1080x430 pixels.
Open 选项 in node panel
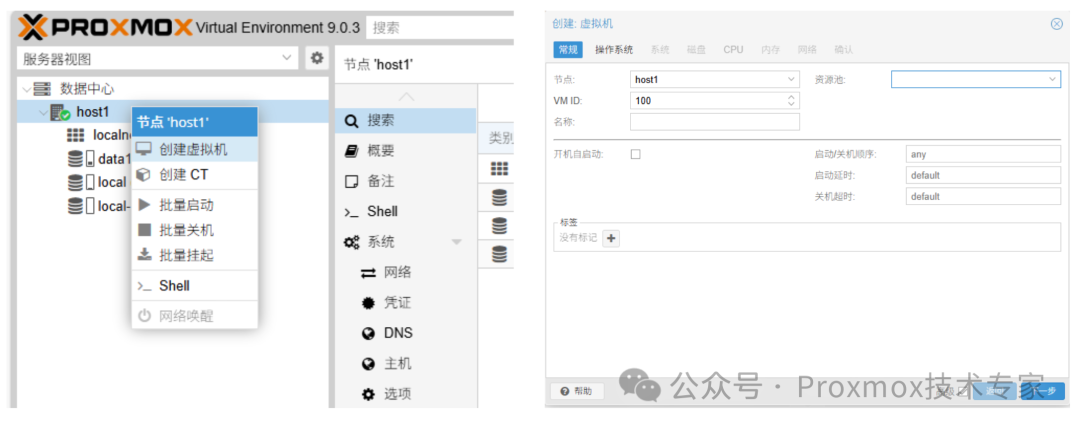(x=406, y=394)
